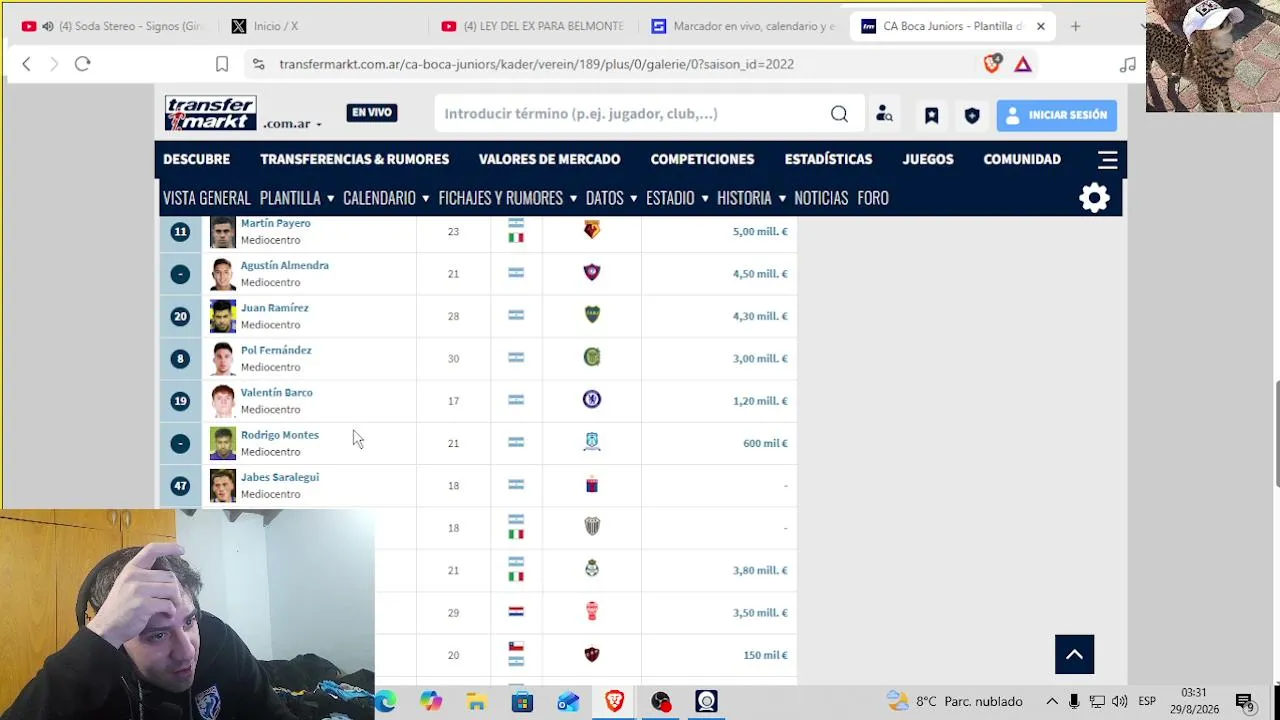This screenshot has width=1280, height=720.
Task: Click the Iniciar Sesión button
Action: pyautogui.click(x=1056, y=115)
